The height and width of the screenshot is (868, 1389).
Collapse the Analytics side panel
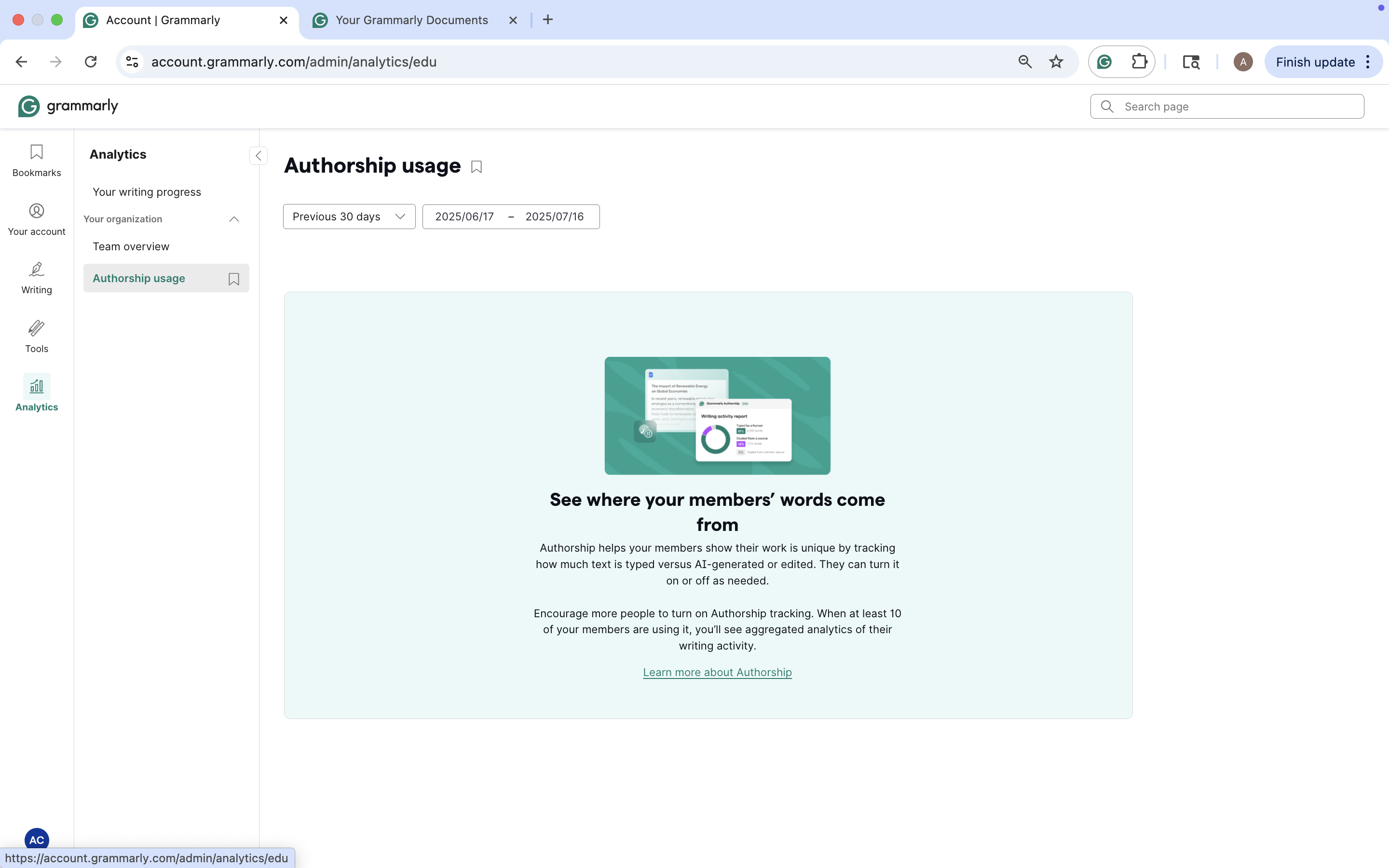pyautogui.click(x=258, y=156)
